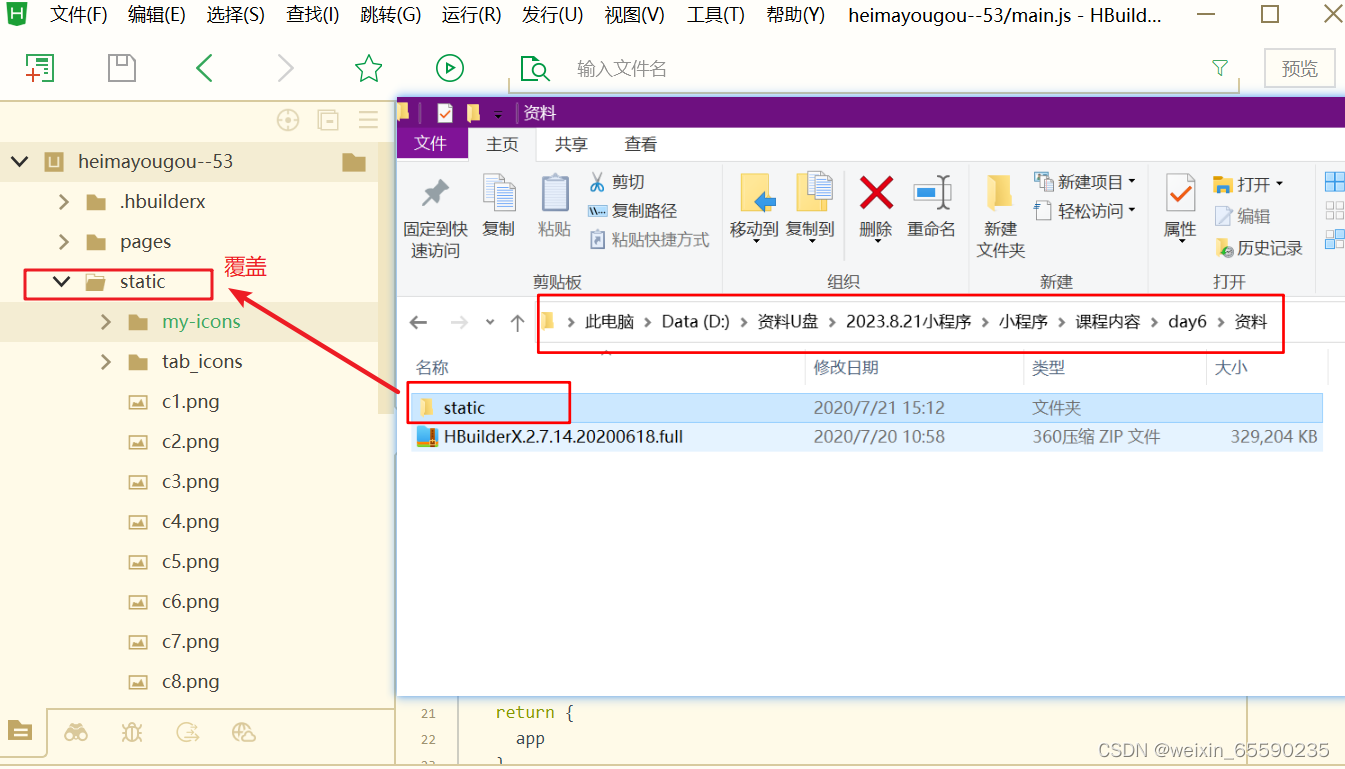The image size is (1345, 769).
Task: Click 课程内容 in the address path
Action: coord(1107,322)
